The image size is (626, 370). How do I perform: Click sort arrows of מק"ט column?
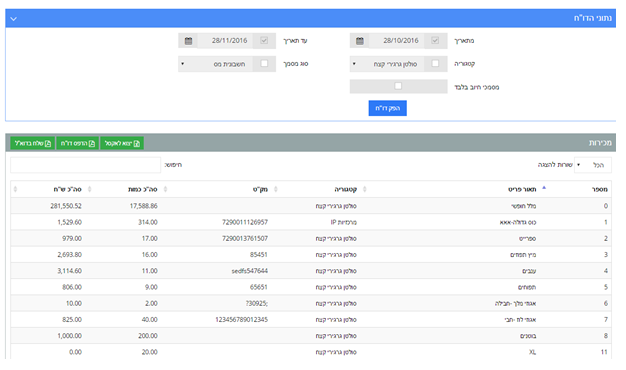click(x=165, y=189)
